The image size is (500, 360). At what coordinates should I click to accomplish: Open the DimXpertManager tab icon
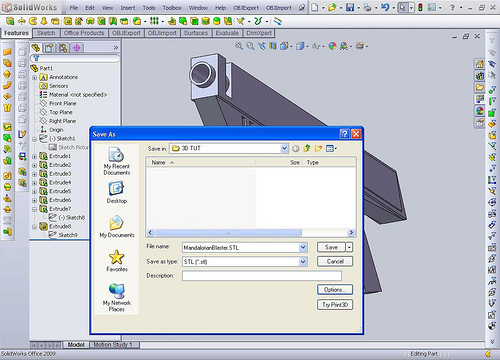coord(77,48)
